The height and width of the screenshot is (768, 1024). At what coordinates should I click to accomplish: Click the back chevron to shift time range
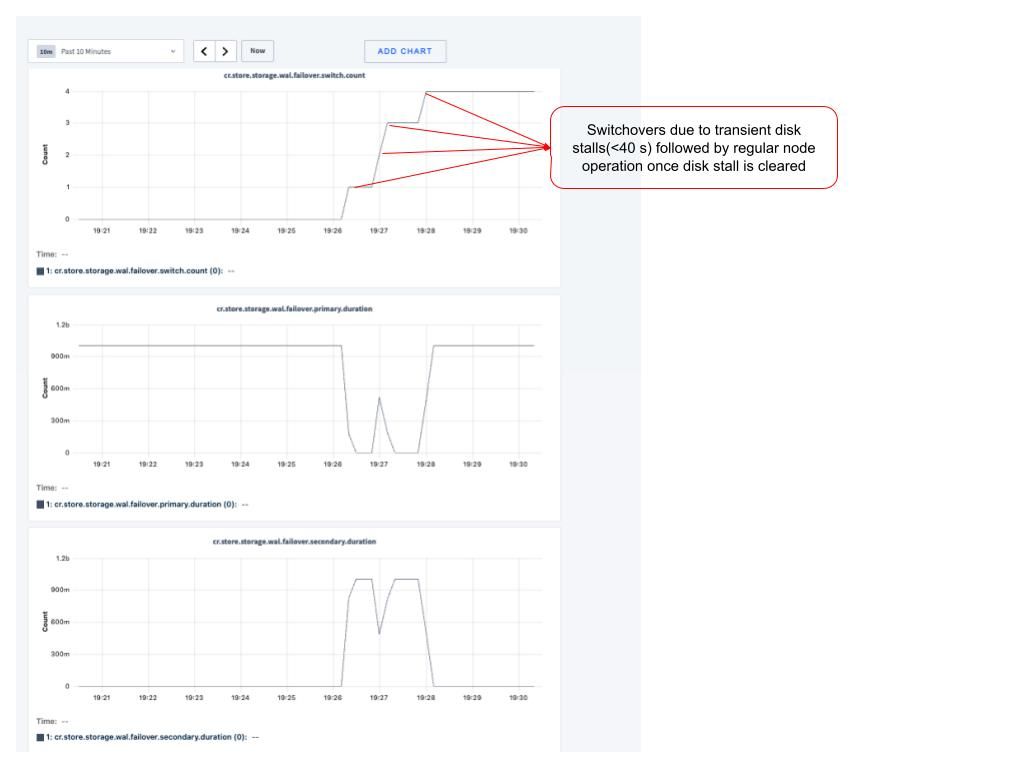pyautogui.click(x=205, y=51)
